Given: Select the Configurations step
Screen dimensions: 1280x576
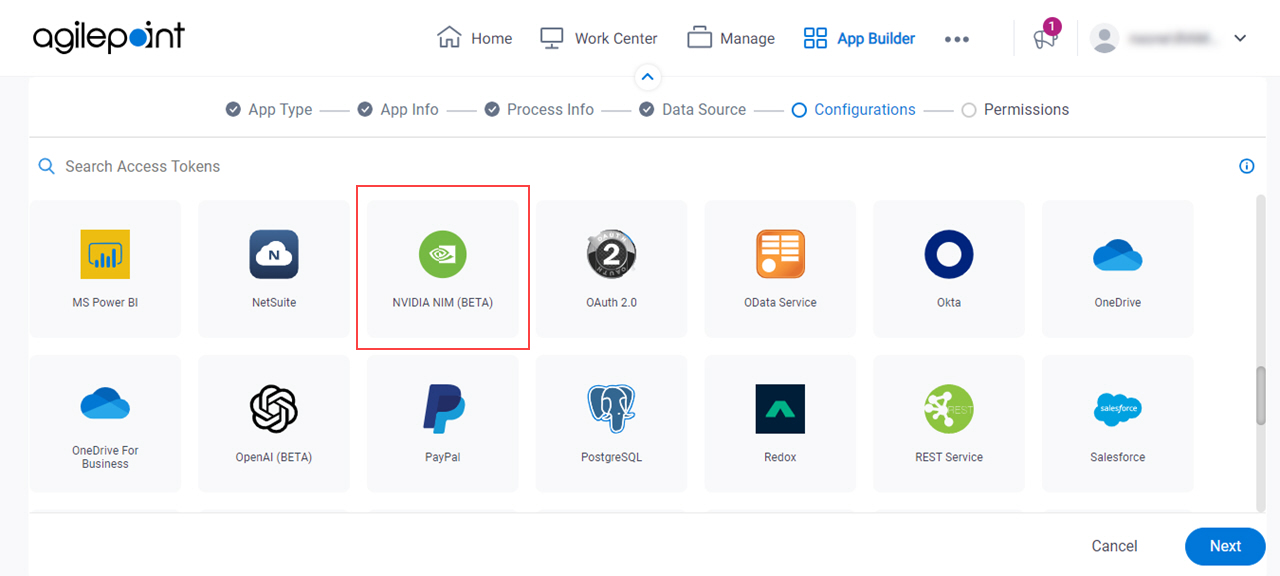Looking at the screenshot, I should point(853,110).
